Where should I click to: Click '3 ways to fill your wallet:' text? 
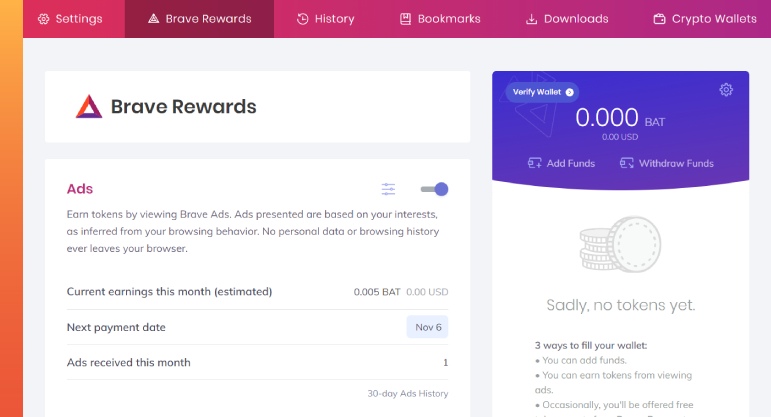point(591,346)
